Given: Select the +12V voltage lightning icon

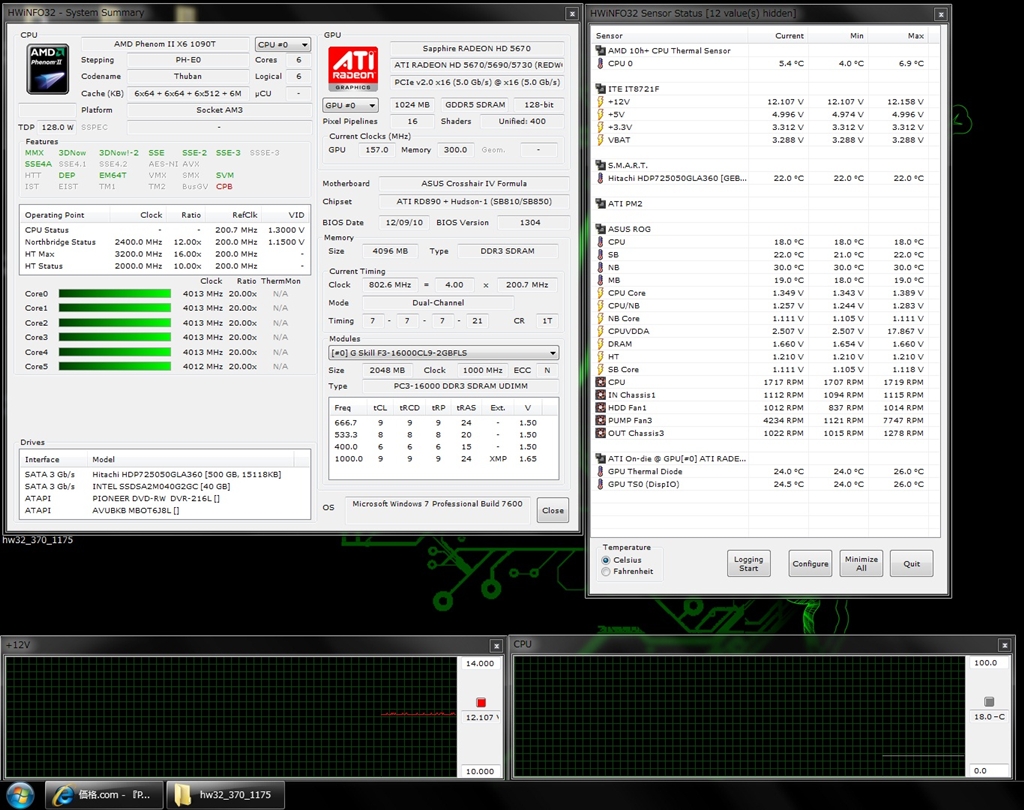Looking at the screenshot, I should (600, 102).
